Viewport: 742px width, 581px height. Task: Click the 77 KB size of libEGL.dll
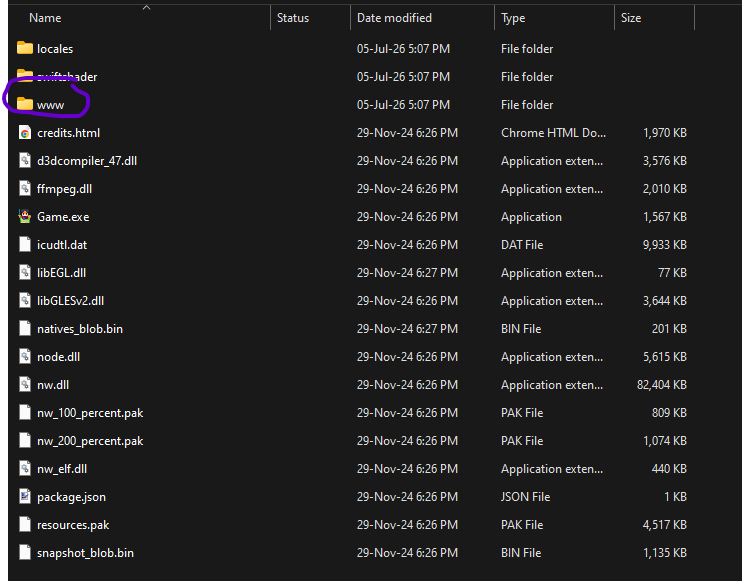click(x=672, y=273)
